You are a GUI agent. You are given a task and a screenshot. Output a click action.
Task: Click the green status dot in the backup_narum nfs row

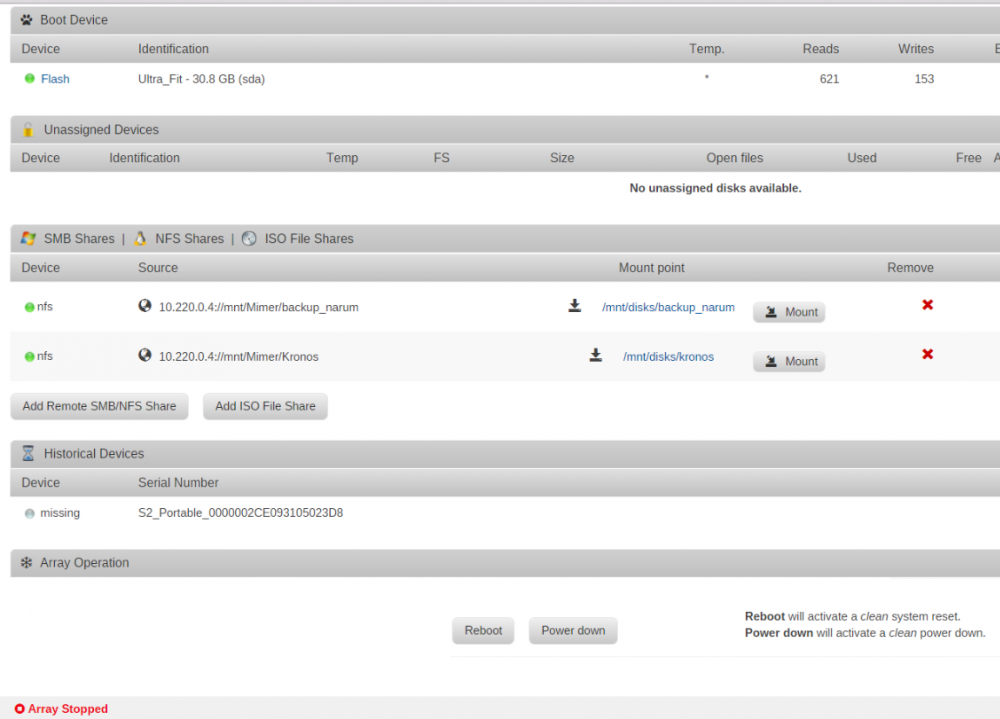click(x=29, y=308)
